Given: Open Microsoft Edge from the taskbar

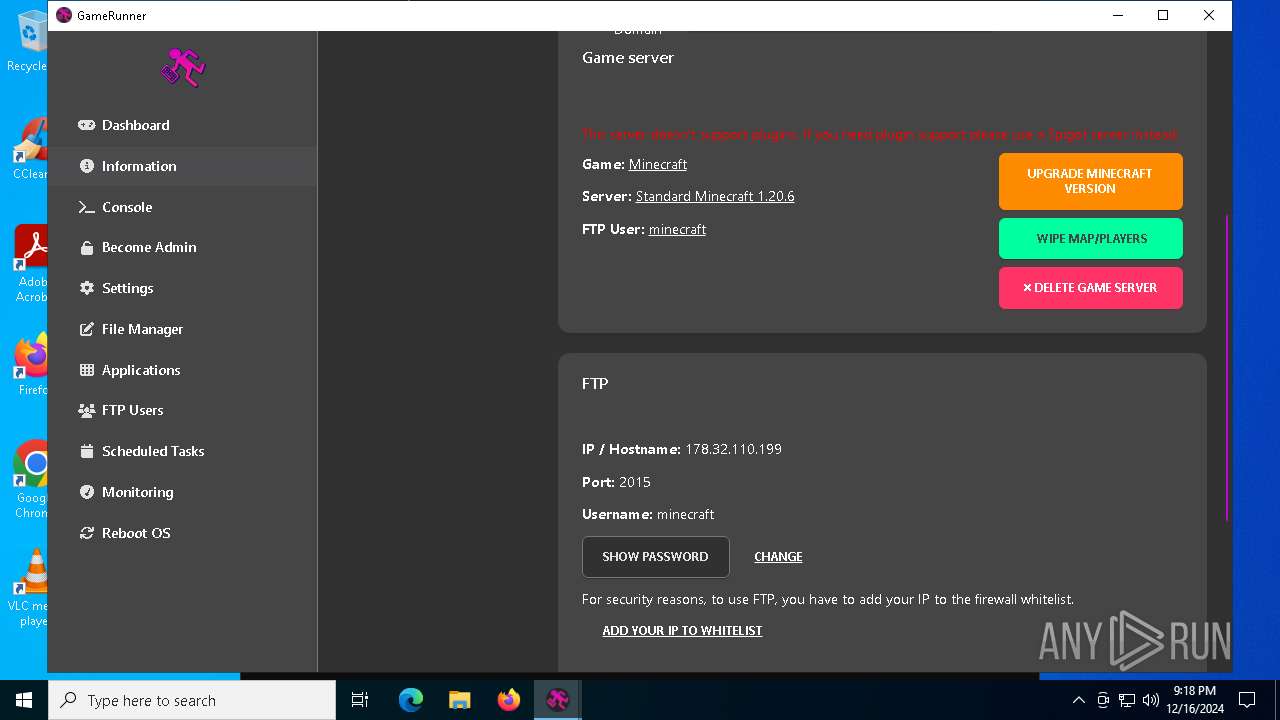Looking at the screenshot, I should point(411,700).
